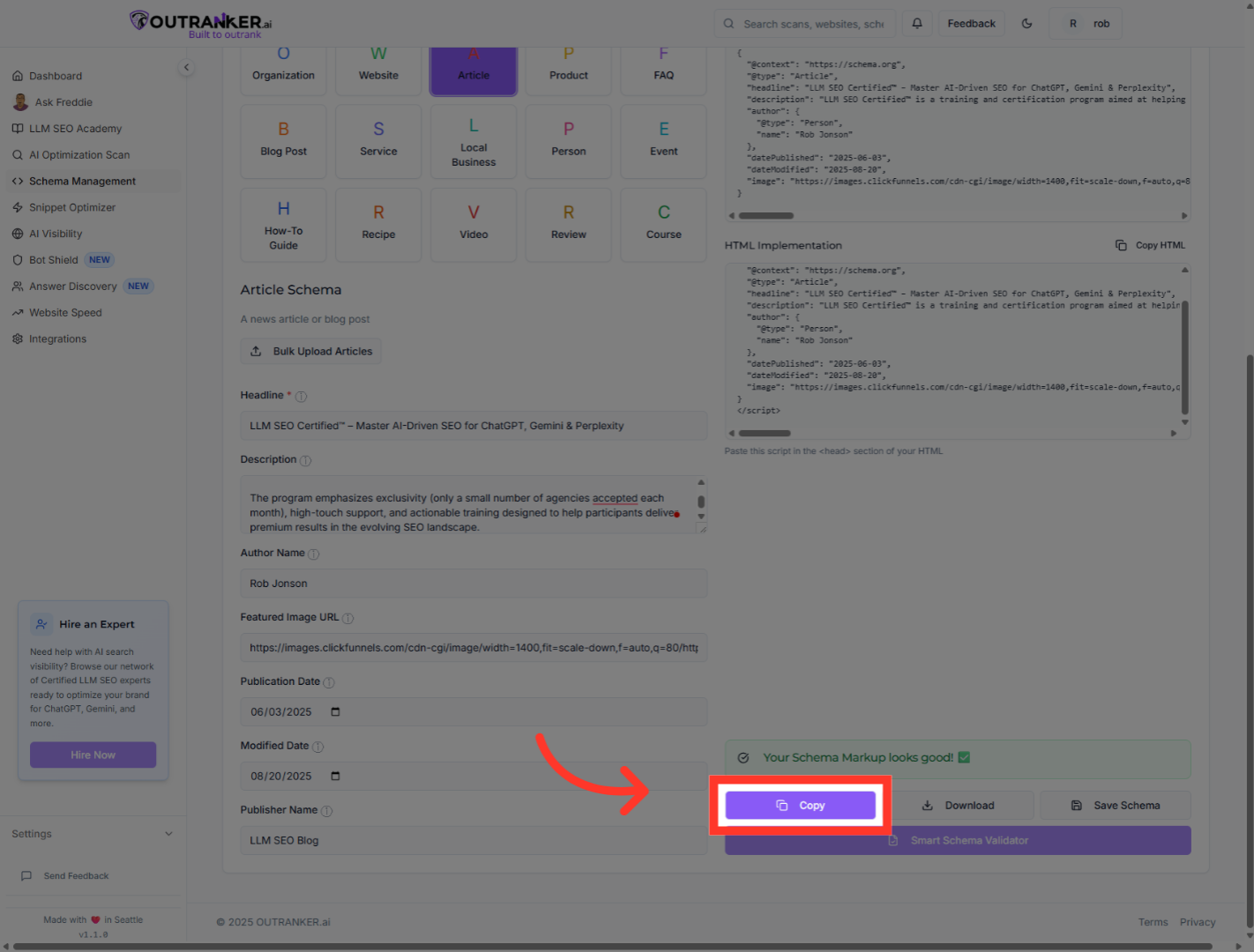This screenshot has height=952, width=1254.
Task: Choose the Person schema card
Action: [x=569, y=141]
